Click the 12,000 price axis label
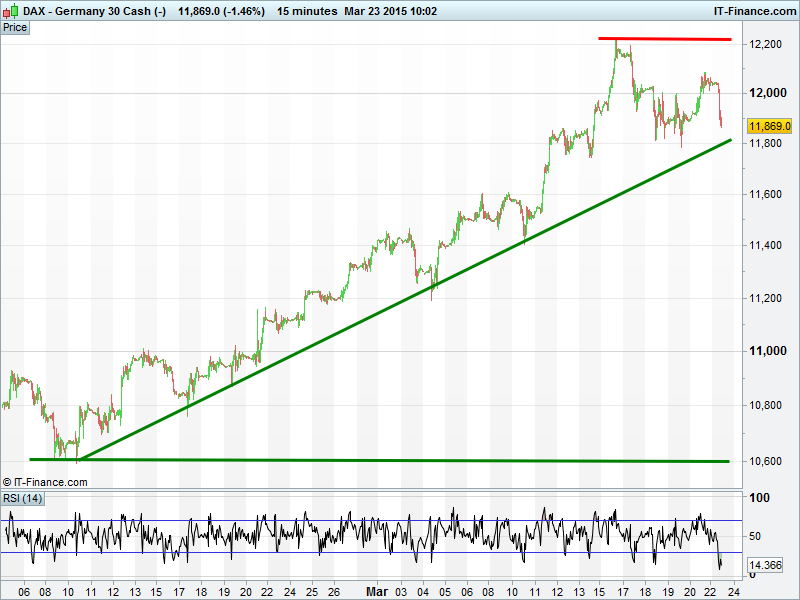This screenshot has width=800, height=600. (x=765, y=93)
